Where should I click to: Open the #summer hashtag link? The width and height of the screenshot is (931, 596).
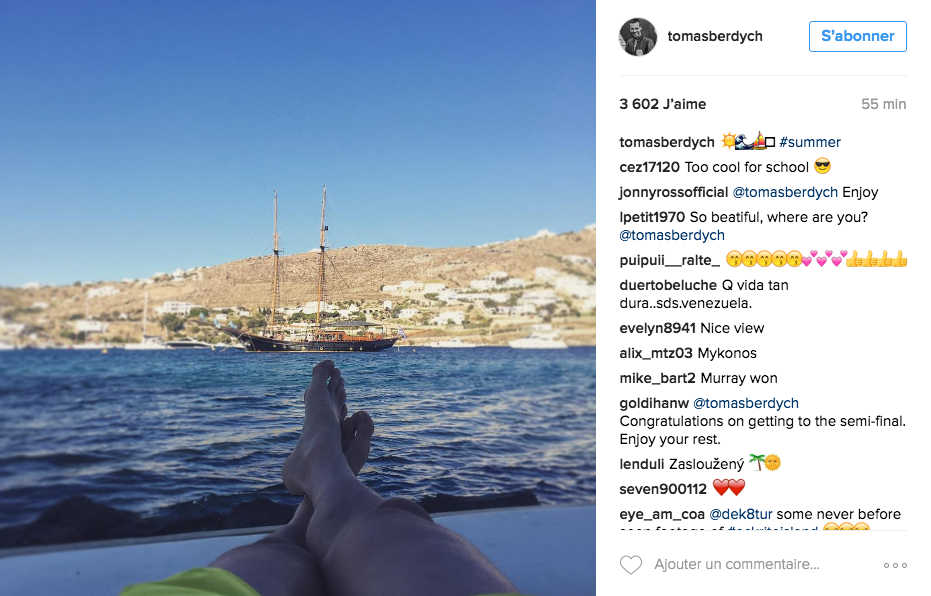(810, 142)
